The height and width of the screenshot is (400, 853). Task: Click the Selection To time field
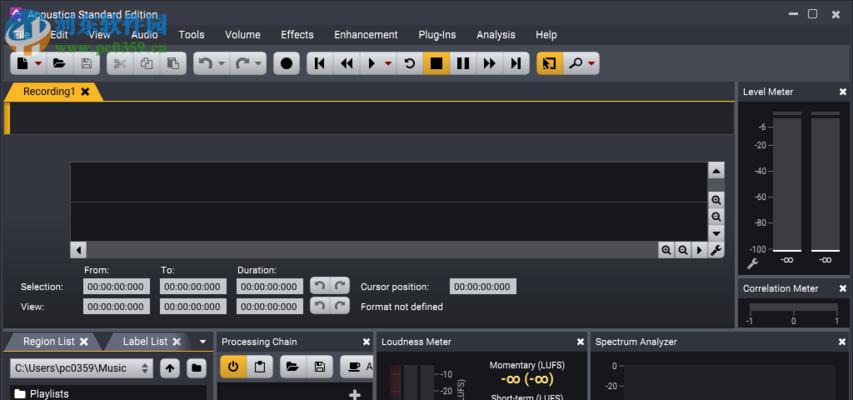[x=193, y=287]
